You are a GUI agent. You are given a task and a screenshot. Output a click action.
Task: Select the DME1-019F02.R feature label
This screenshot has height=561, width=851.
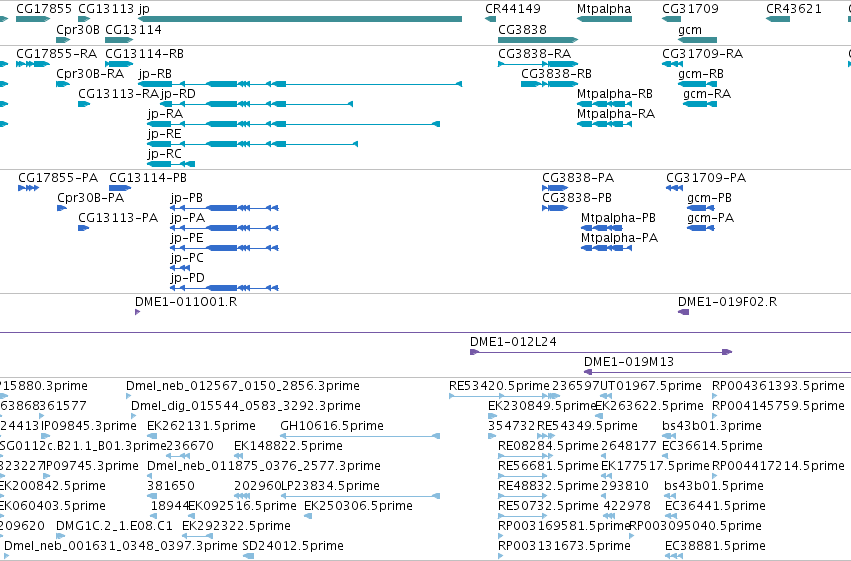(728, 302)
